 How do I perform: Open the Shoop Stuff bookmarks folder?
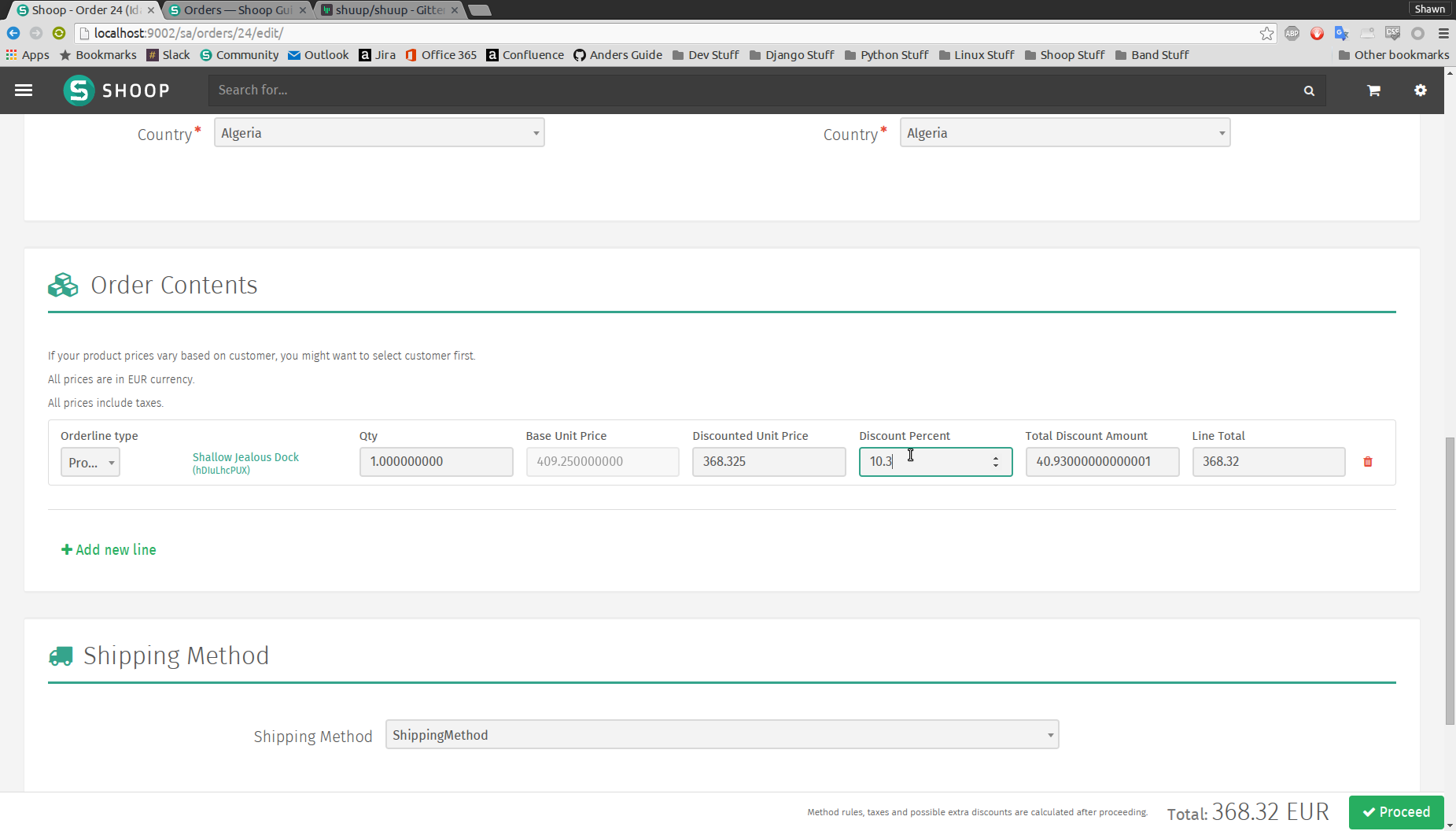[1064, 55]
